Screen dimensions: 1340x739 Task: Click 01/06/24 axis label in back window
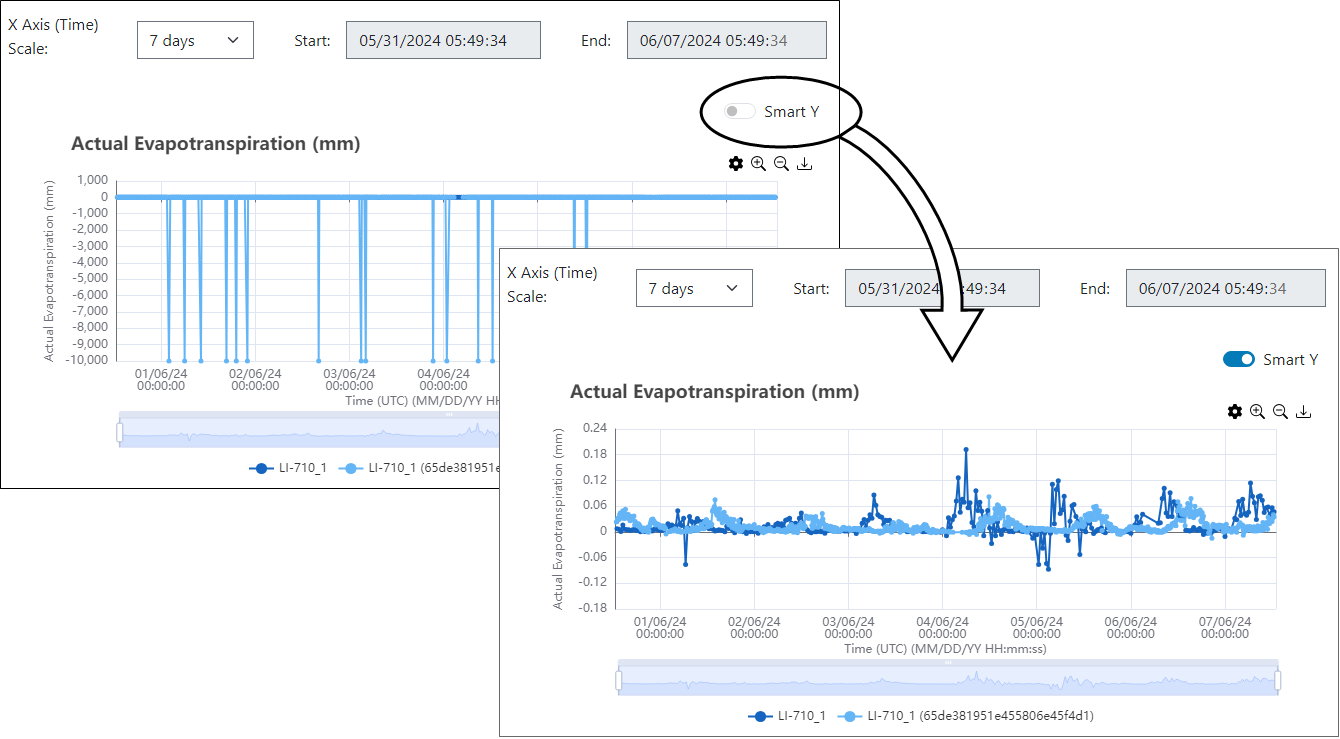click(x=160, y=380)
